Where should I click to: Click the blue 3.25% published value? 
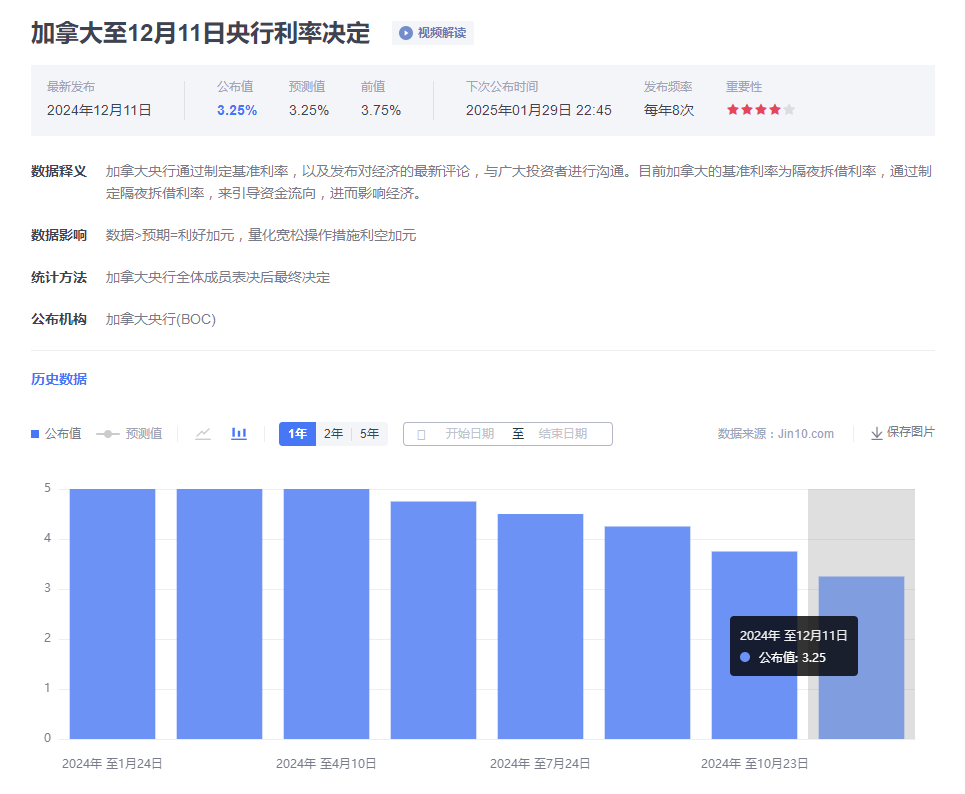click(x=237, y=110)
